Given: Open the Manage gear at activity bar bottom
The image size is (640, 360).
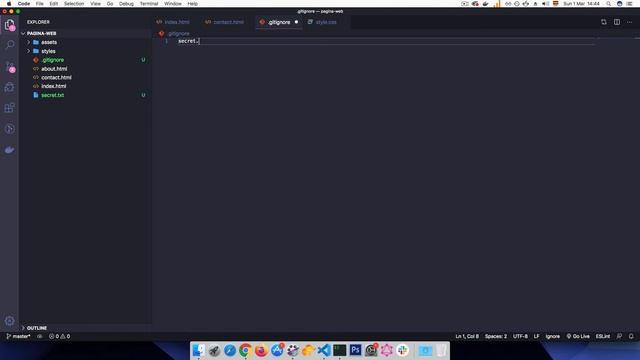Looking at the screenshot, I should [9, 321].
